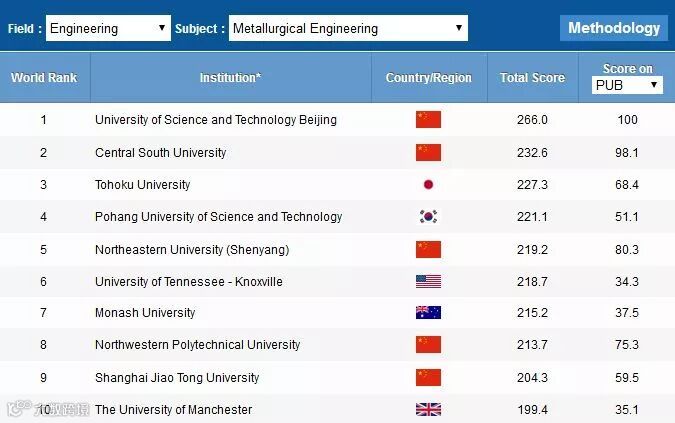Open the Subject dropdown showing Metallurgical Engineering
Screen dimensions: 675x423
348,28
